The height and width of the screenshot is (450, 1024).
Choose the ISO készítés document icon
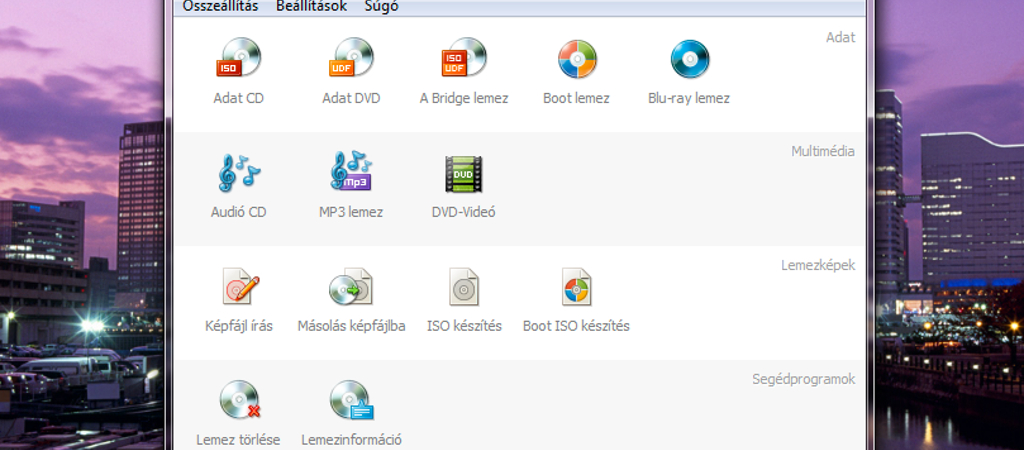[x=464, y=286]
